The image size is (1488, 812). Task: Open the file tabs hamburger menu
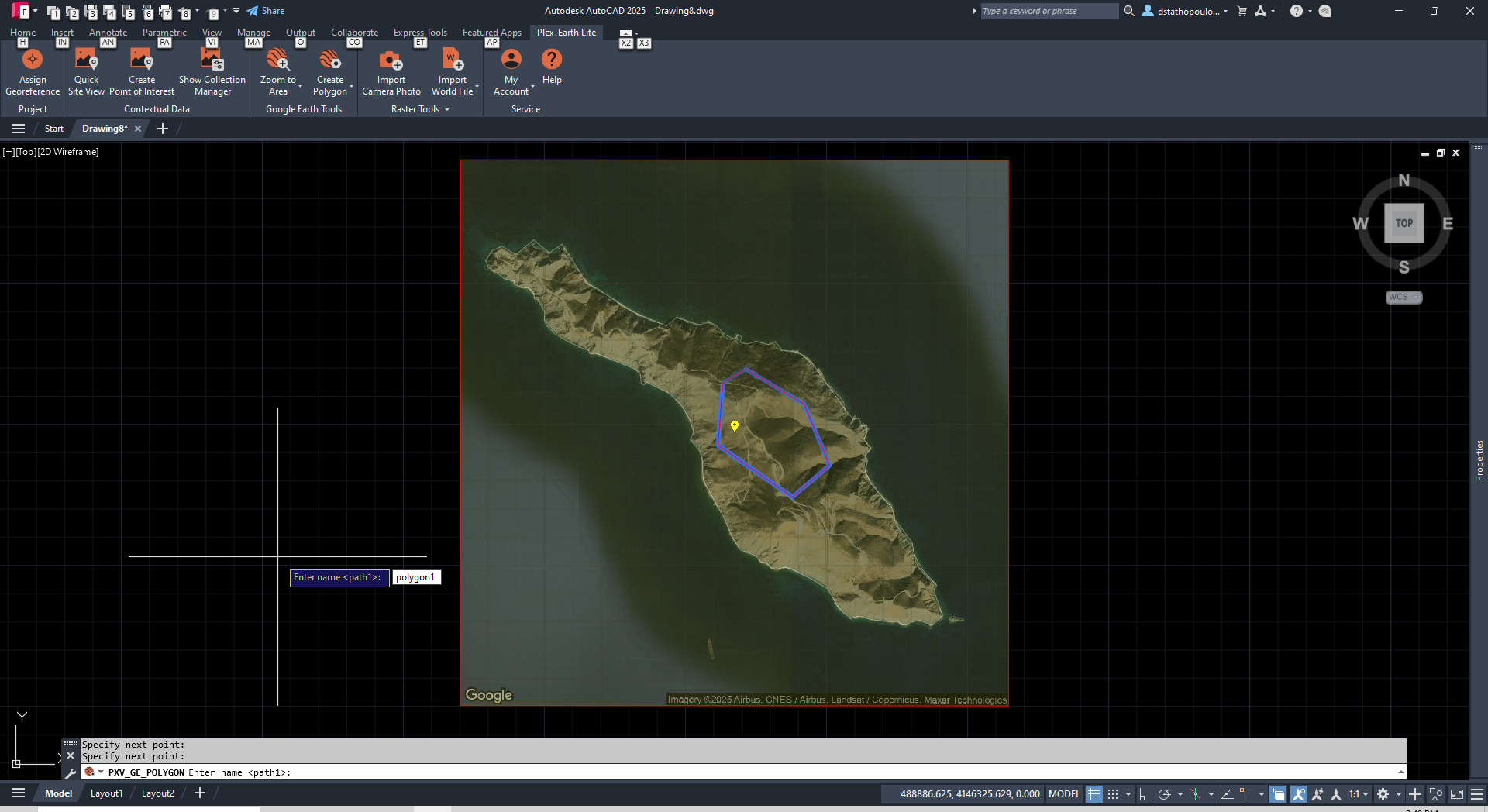(19, 129)
